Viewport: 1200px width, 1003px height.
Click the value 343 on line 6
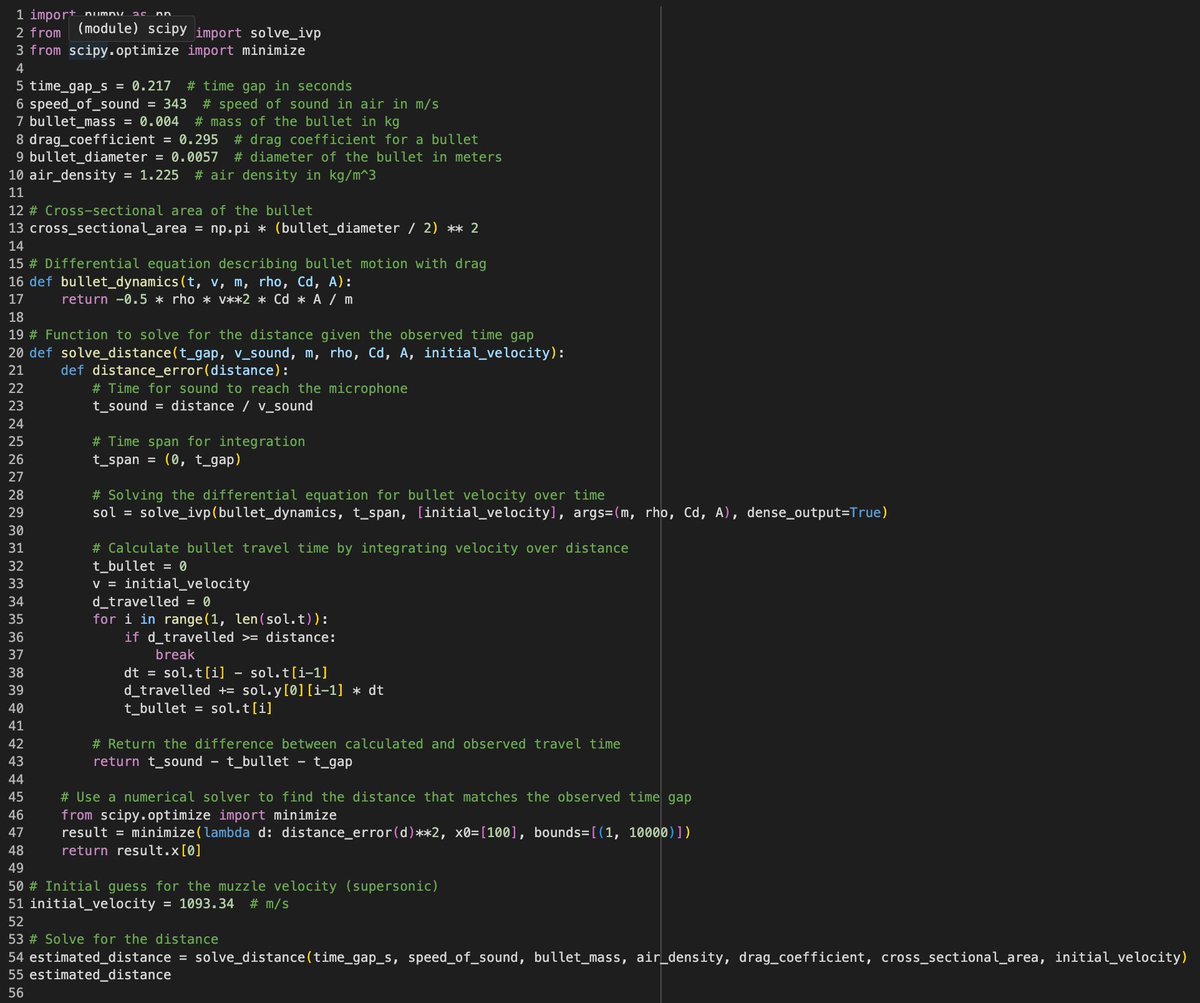tap(175, 104)
